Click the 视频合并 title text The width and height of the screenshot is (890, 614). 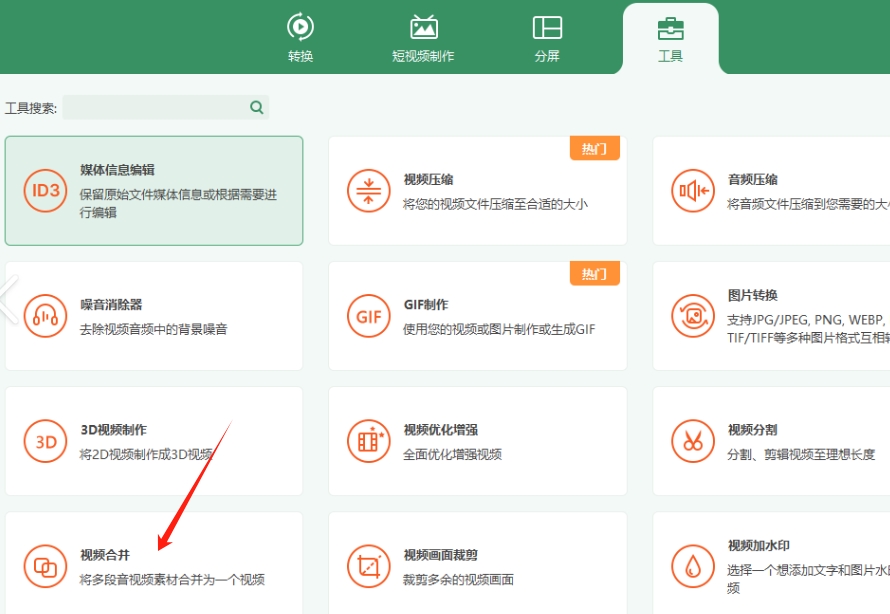coord(105,555)
